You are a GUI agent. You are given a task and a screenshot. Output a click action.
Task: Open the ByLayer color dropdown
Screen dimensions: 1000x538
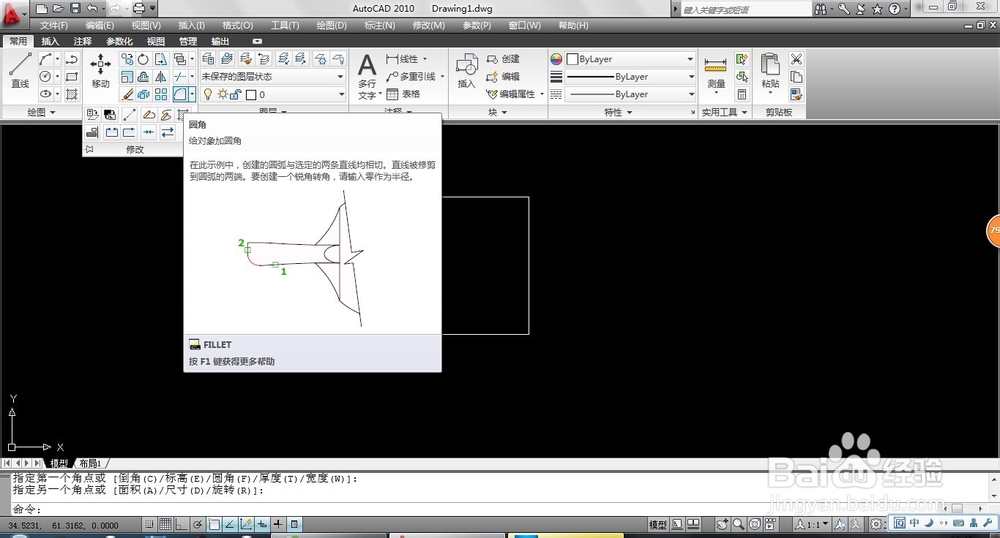point(630,59)
